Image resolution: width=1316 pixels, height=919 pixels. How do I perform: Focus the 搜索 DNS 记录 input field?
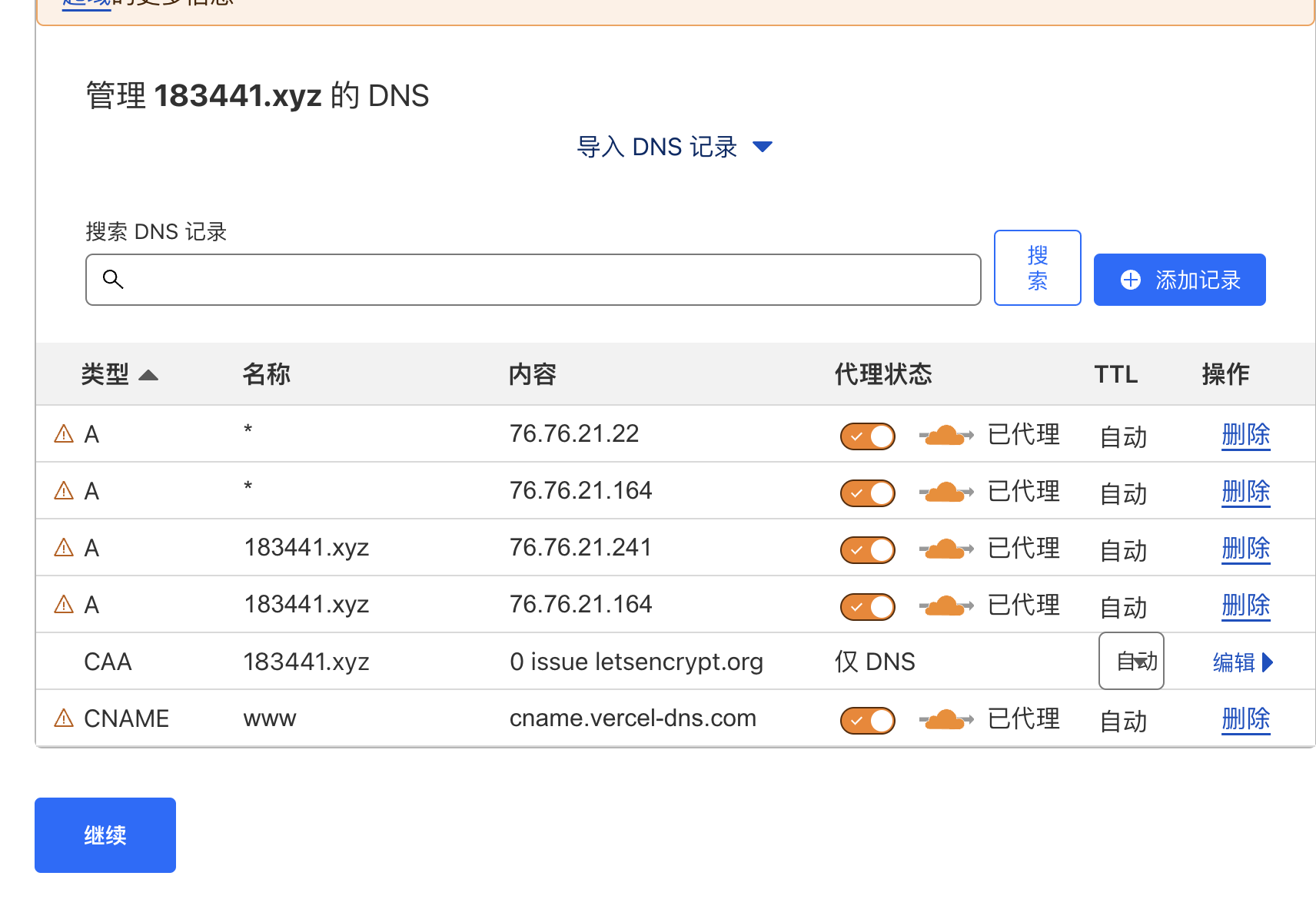pos(533,280)
